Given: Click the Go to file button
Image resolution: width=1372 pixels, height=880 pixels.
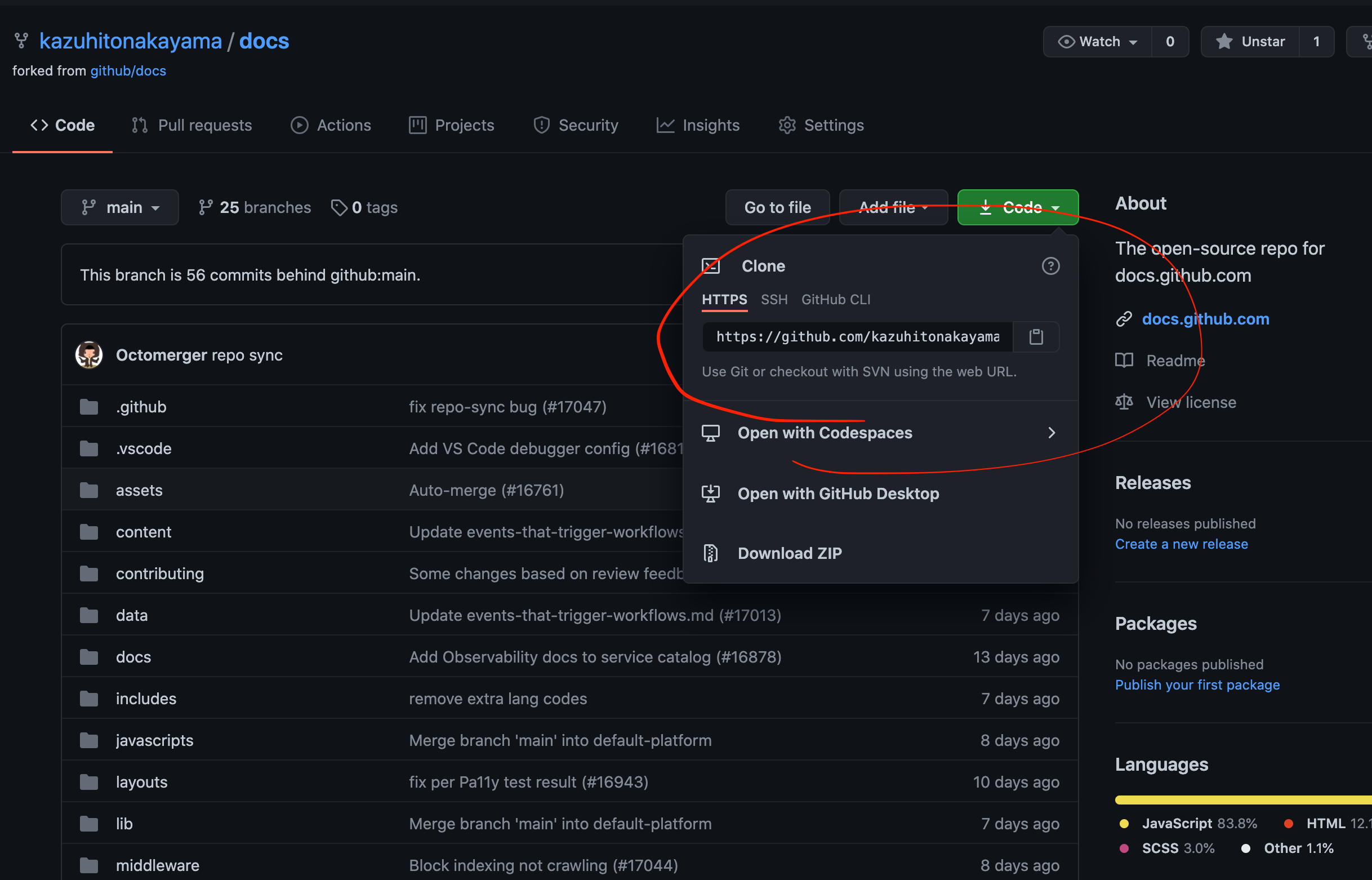Looking at the screenshot, I should click(x=777, y=207).
